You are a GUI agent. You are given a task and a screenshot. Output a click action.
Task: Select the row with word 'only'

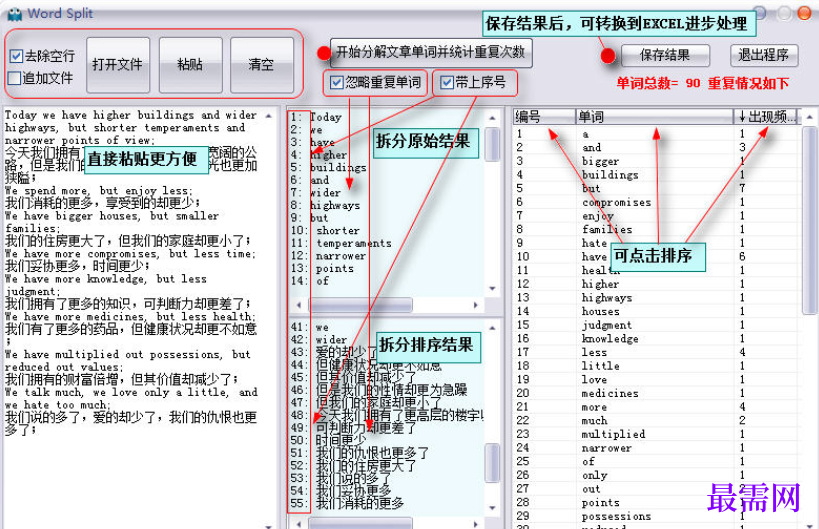click(656, 475)
